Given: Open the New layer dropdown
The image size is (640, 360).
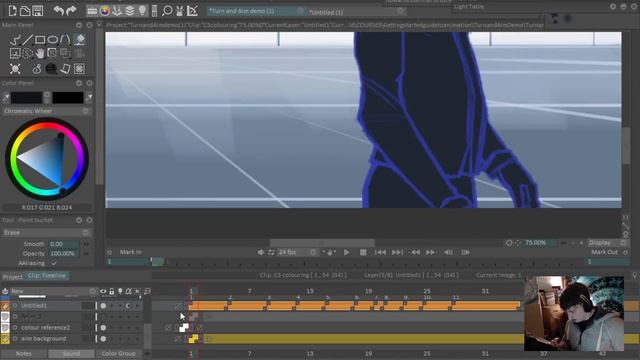Looking at the screenshot, I should click(x=53, y=291).
